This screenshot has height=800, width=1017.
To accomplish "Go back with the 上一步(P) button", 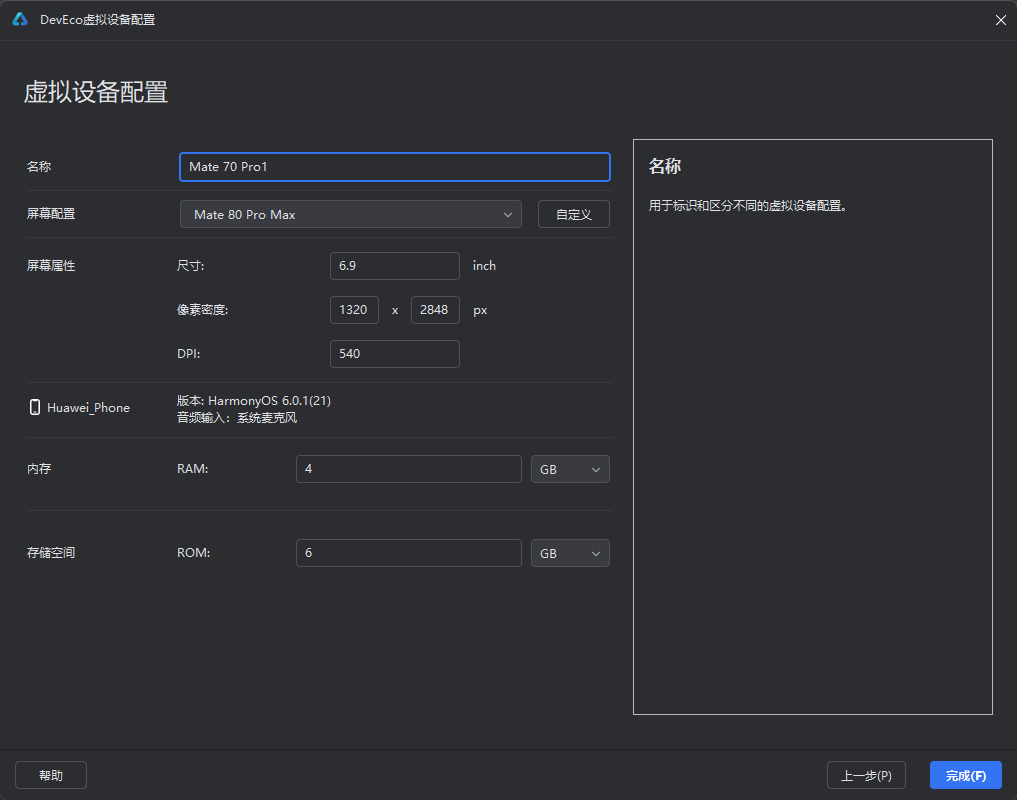I will click(x=866, y=775).
